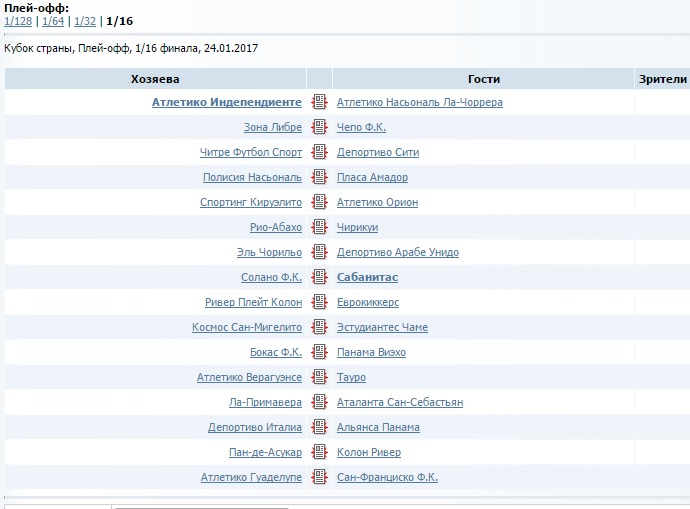This screenshot has height=509, width=690.
Task: Open the Сабанитас team page
Action: point(367,277)
